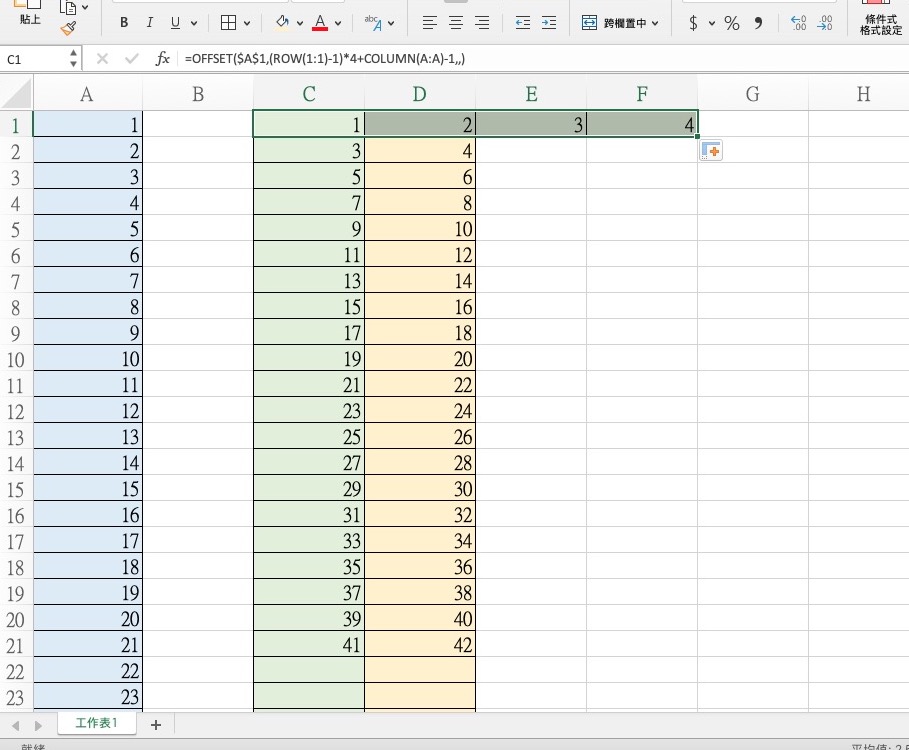The height and width of the screenshot is (750, 909).
Task: Toggle underline formatting
Action: point(176,23)
